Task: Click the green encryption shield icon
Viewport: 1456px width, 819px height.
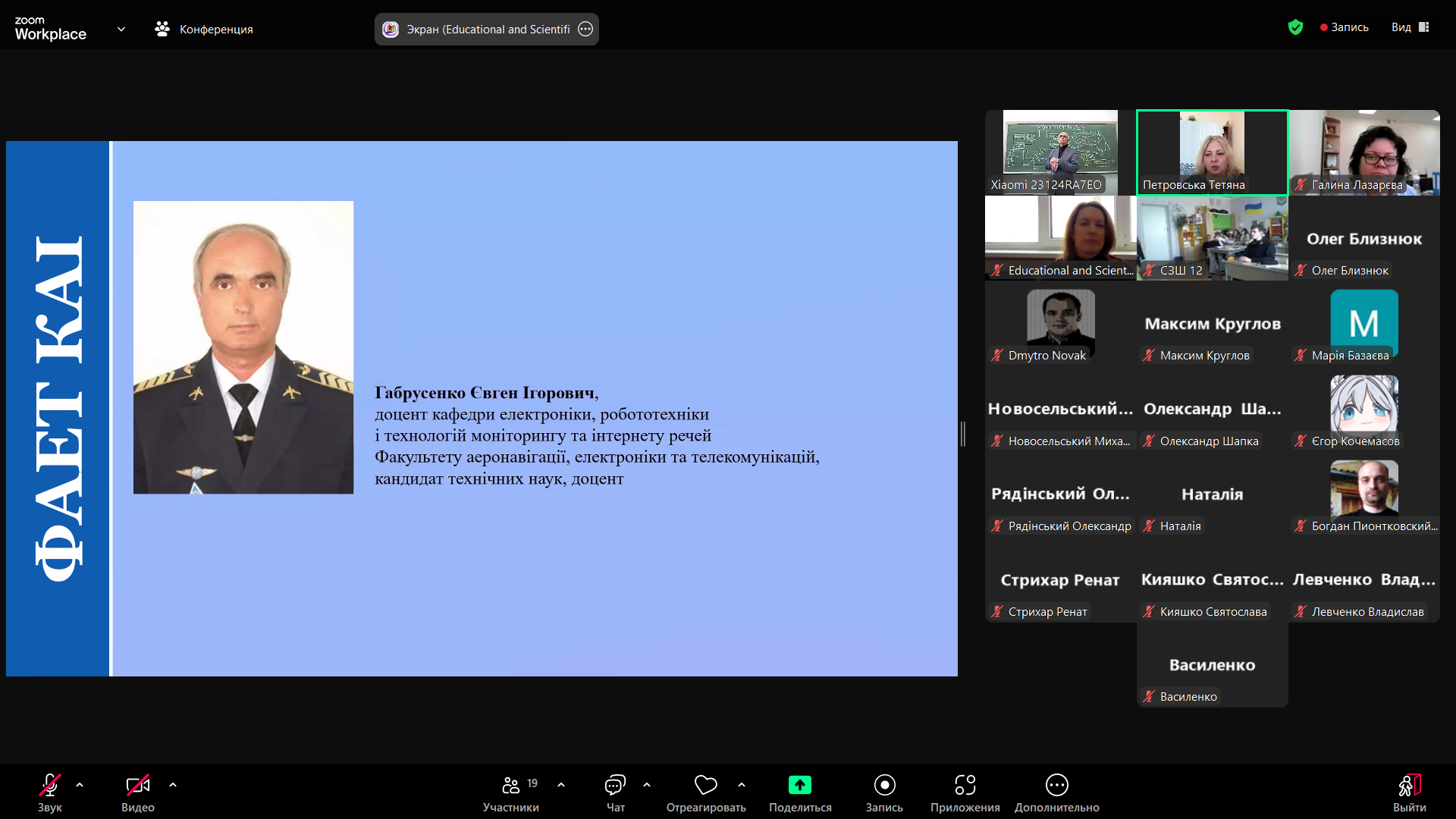Action: pos(1295,28)
